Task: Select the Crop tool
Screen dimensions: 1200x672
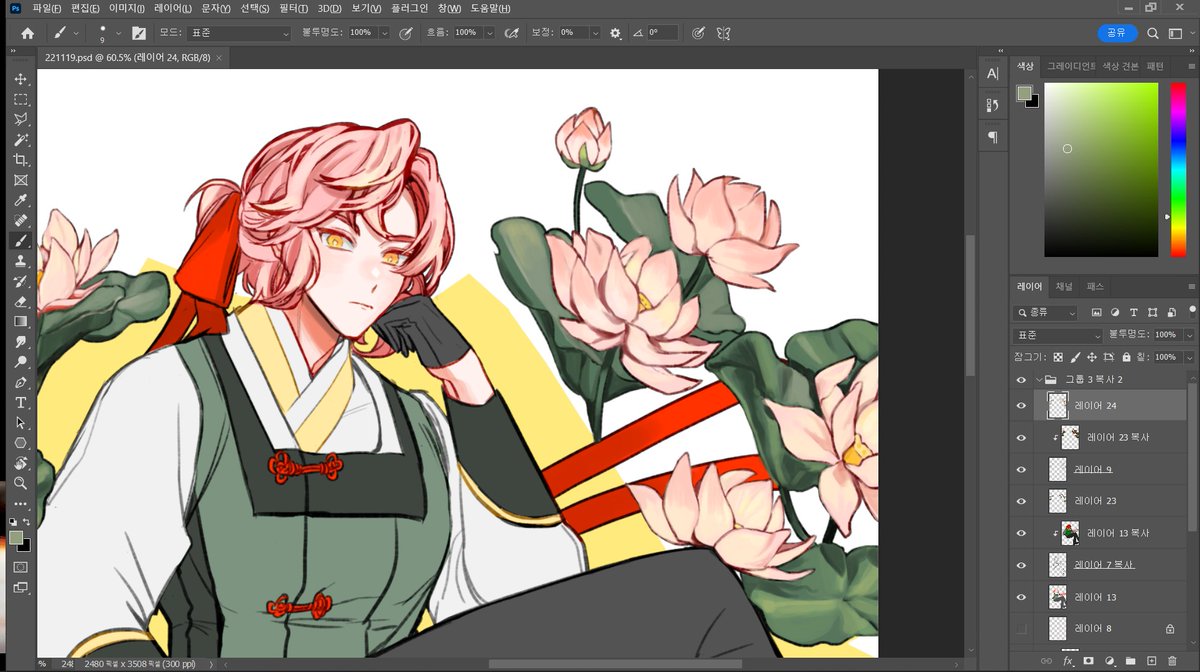Action: (20, 160)
